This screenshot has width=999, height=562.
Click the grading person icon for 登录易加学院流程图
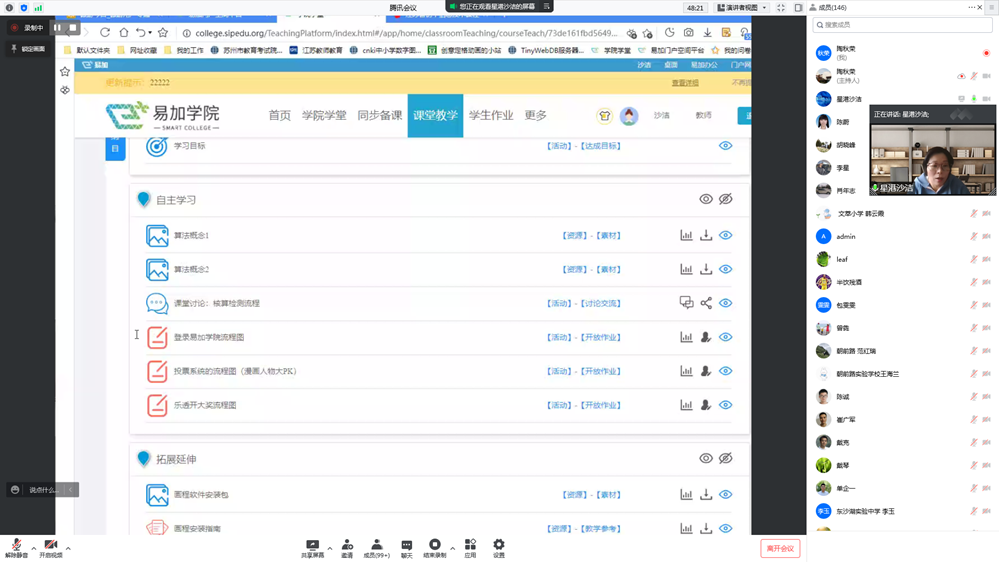pos(706,337)
